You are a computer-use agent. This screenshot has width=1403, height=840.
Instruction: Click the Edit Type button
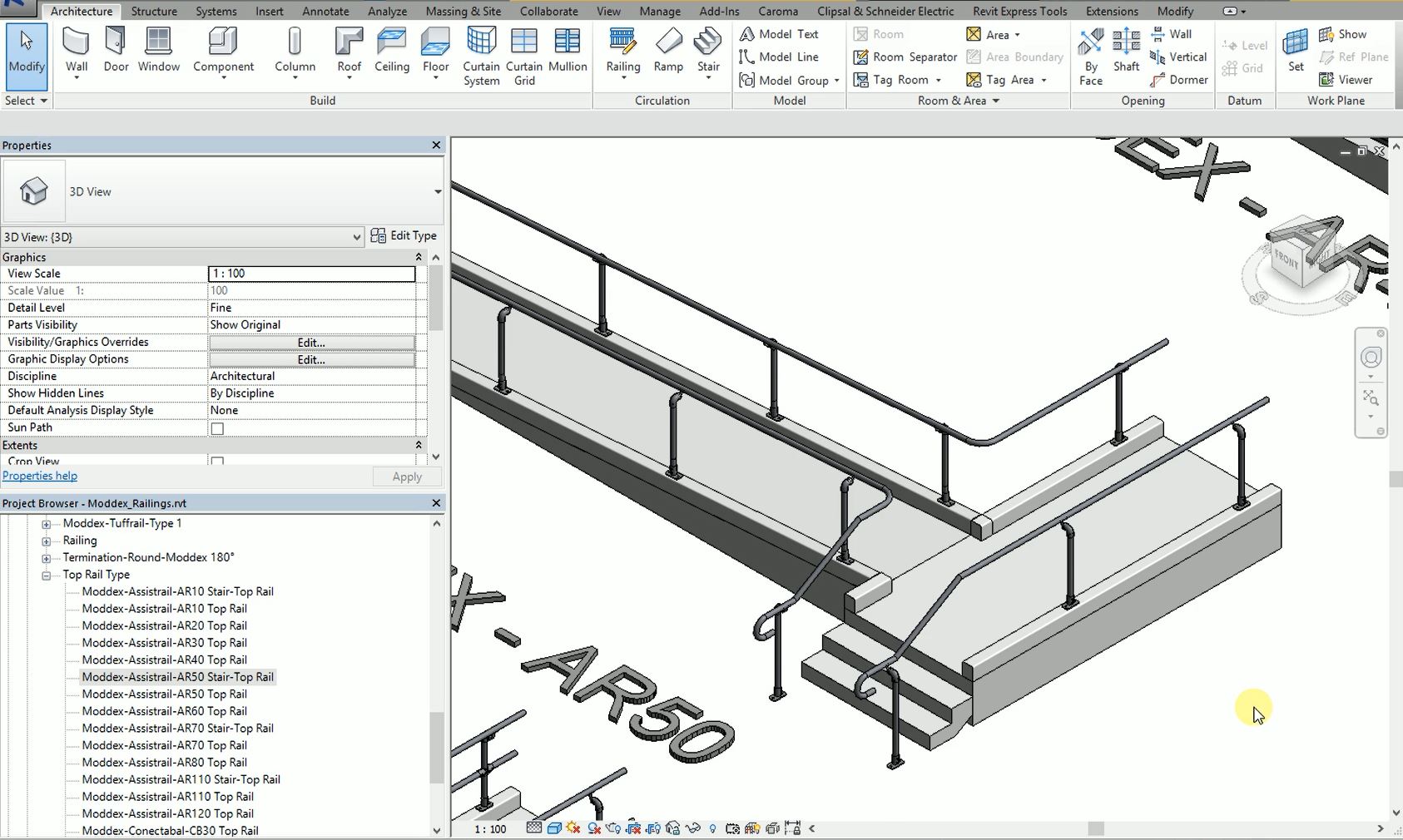(x=404, y=235)
